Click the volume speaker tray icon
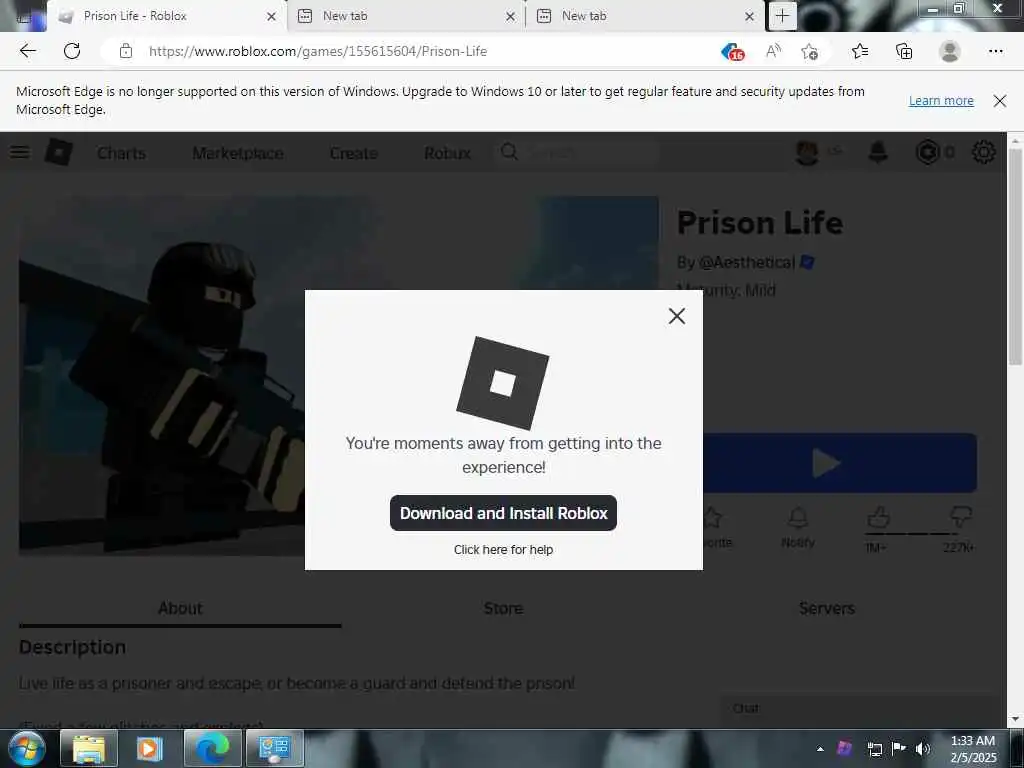Image resolution: width=1024 pixels, height=768 pixels. [x=922, y=748]
